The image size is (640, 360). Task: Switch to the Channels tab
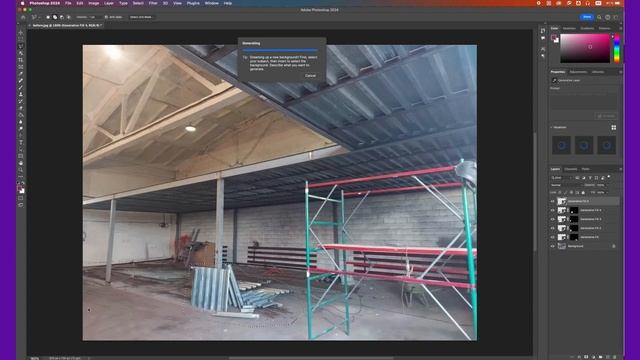click(571, 169)
